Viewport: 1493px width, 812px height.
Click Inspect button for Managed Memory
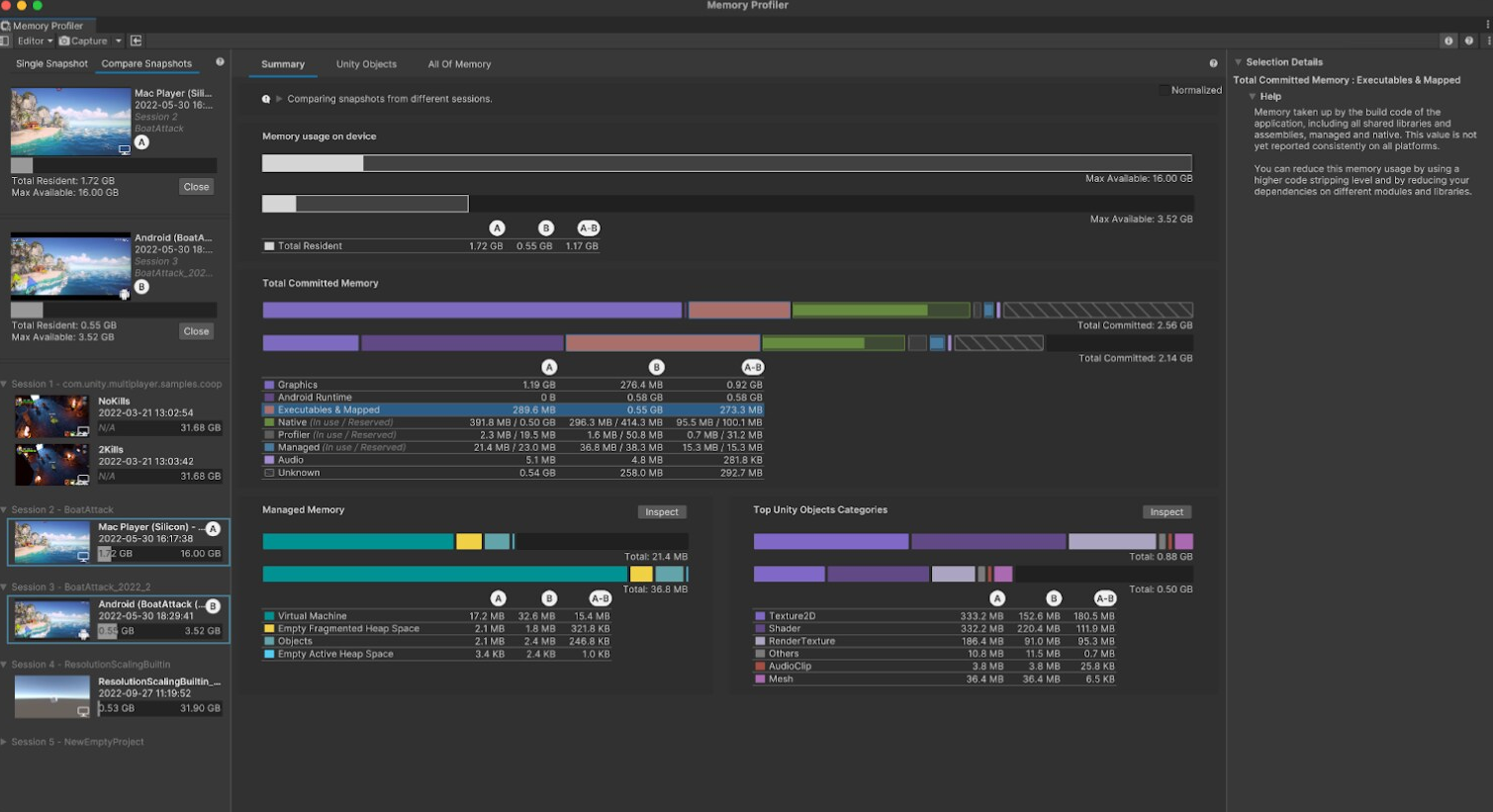(x=661, y=512)
